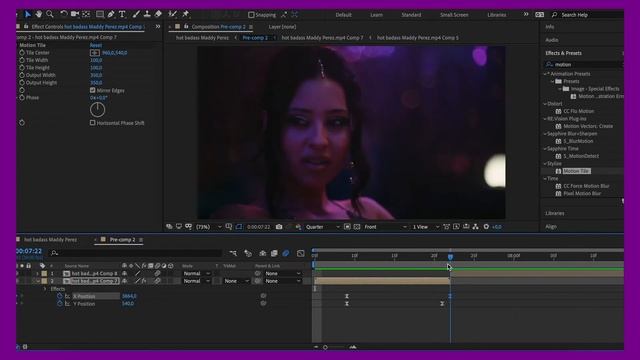The height and width of the screenshot is (360, 640).
Task: Open the Front view dropdown
Action: [x=385, y=227]
